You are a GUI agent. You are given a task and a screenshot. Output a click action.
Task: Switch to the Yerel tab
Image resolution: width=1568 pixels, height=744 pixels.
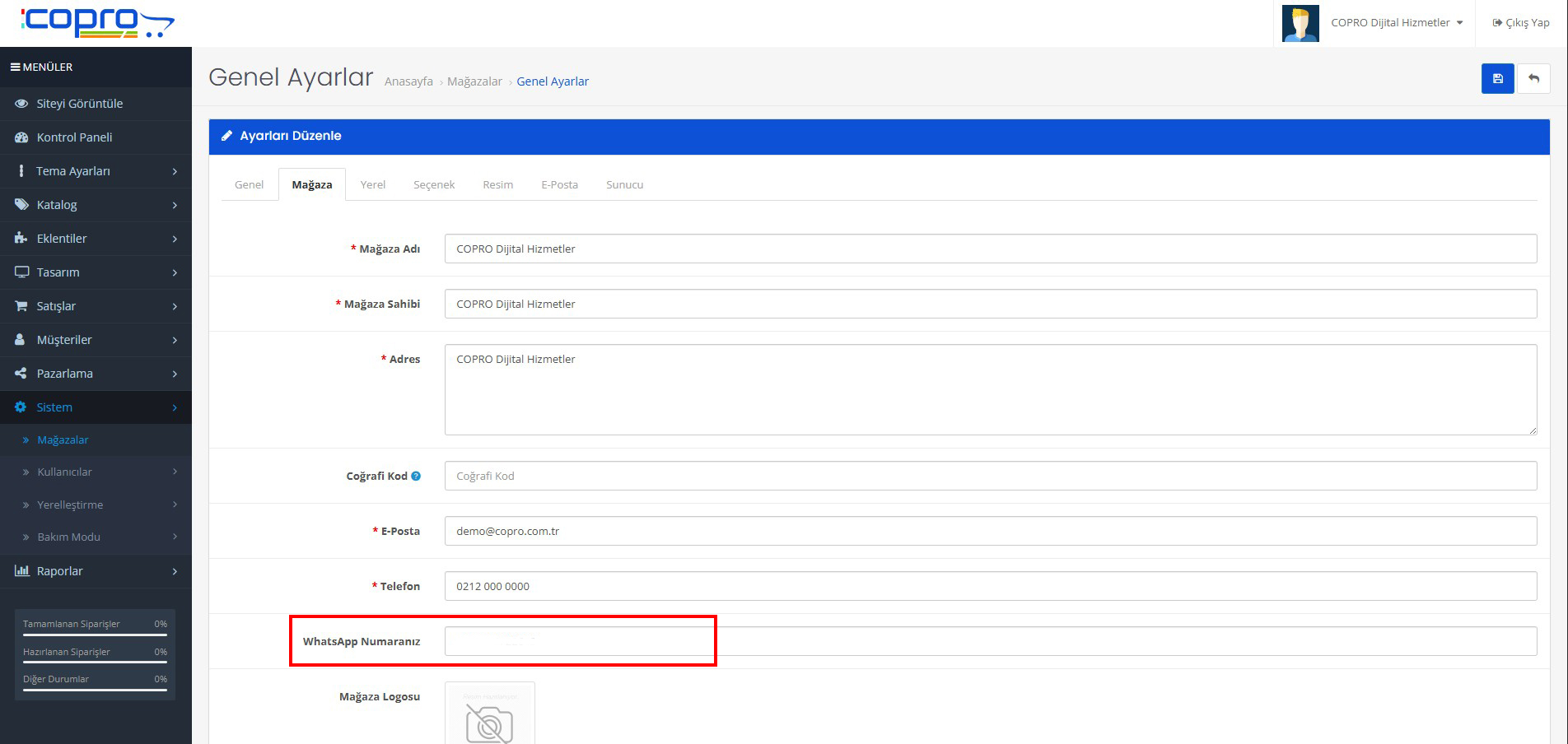pyautogui.click(x=372, y=185)
